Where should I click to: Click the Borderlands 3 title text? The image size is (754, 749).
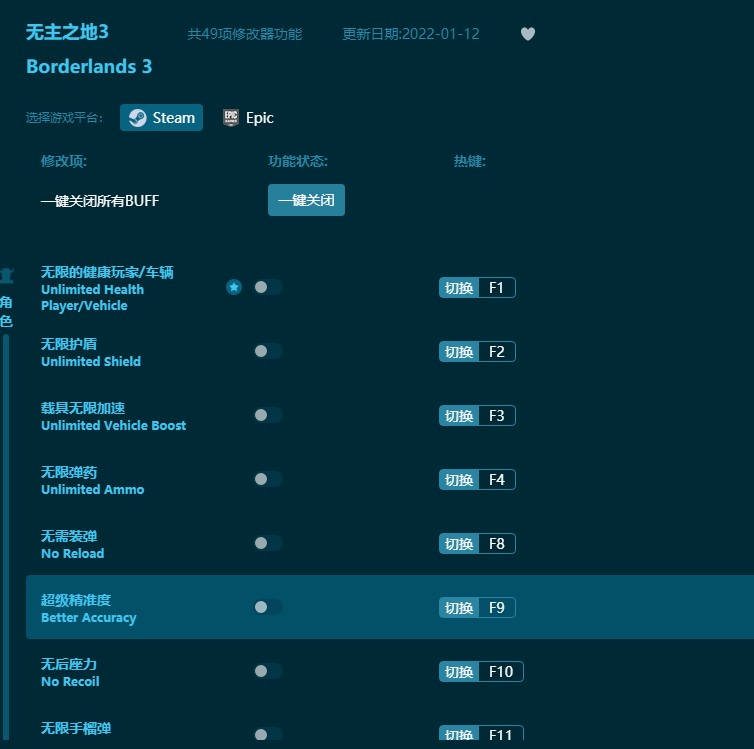tap(89, 66)
